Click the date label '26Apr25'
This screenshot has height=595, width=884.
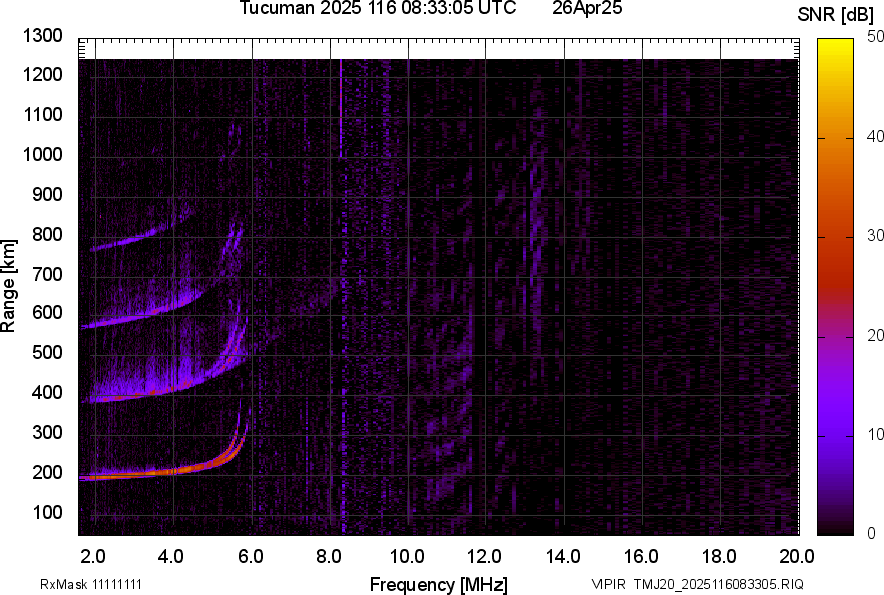click(x=587, y=8)
